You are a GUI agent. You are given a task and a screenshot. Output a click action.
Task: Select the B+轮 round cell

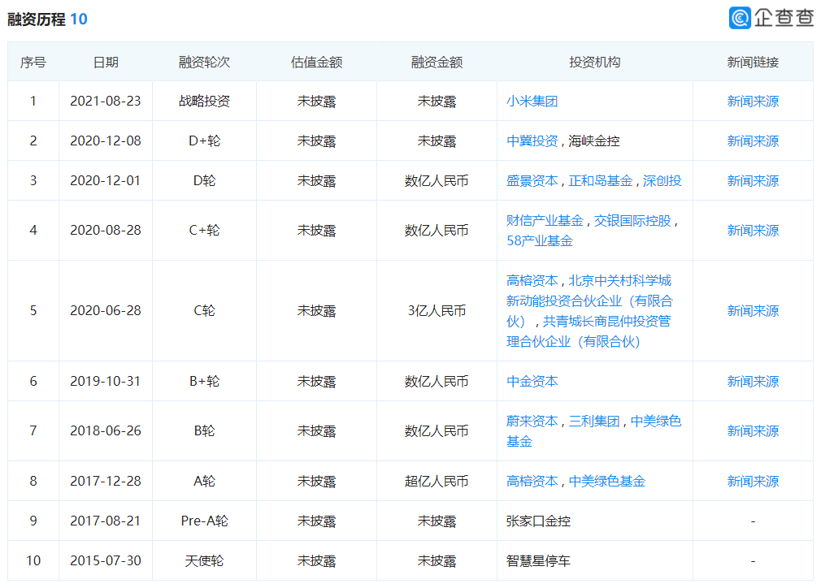click(204, 381)
